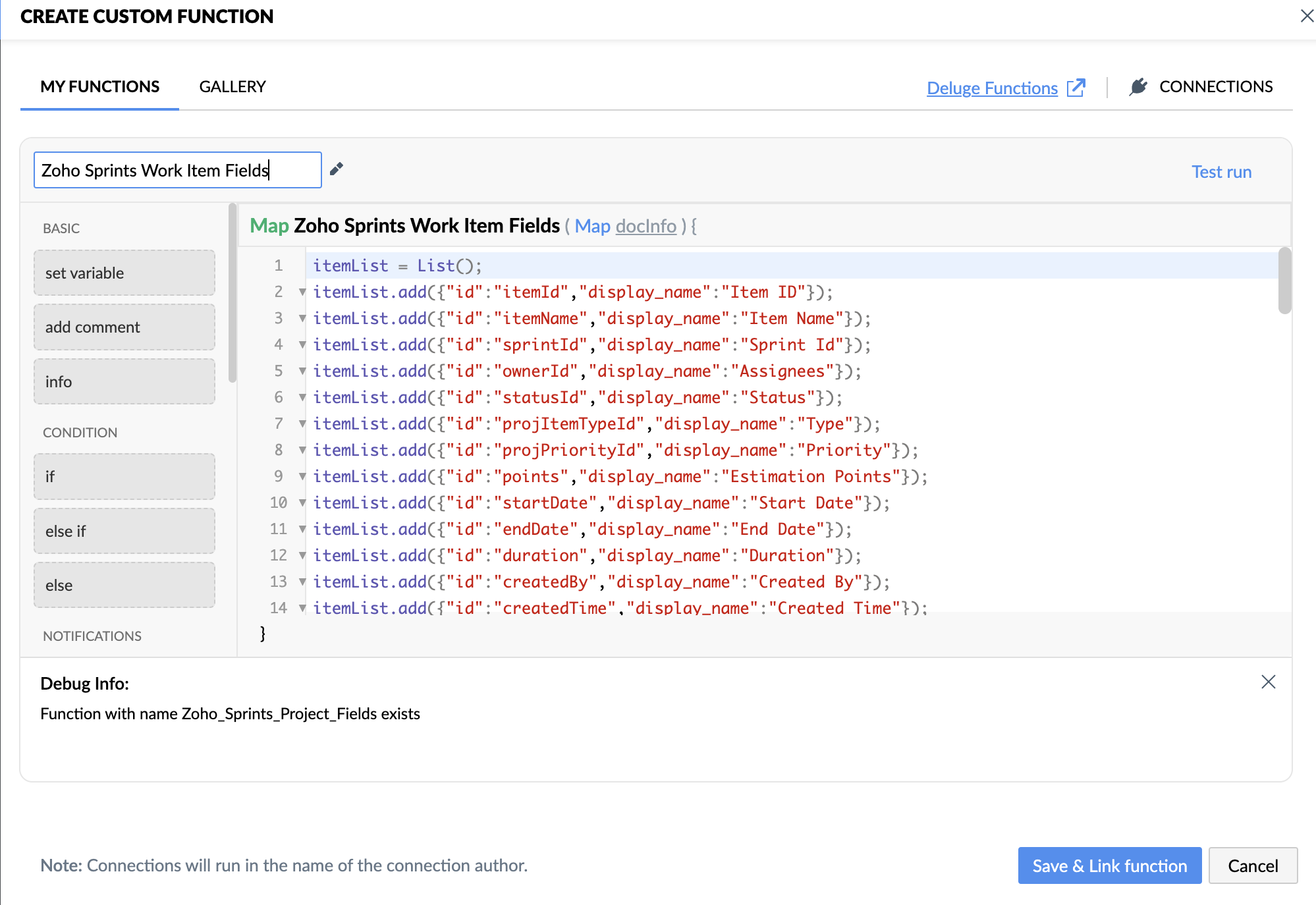Collapse the fold arrow on code line 5
The width and height of the screenshot is (1316, 905).
tap(302, 371)
